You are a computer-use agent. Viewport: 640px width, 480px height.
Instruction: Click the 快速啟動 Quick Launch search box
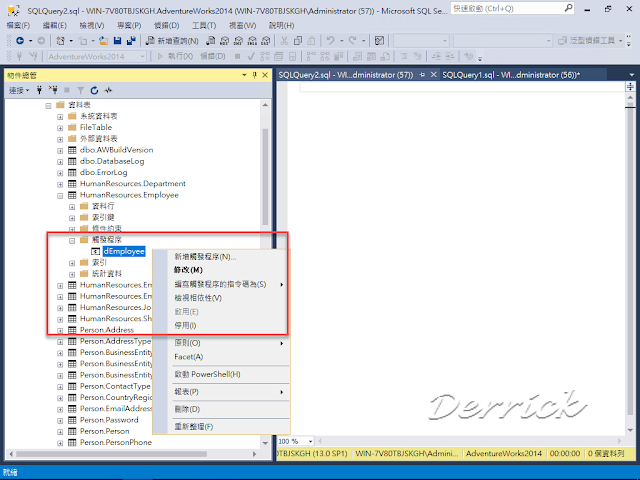coord(512,8)
